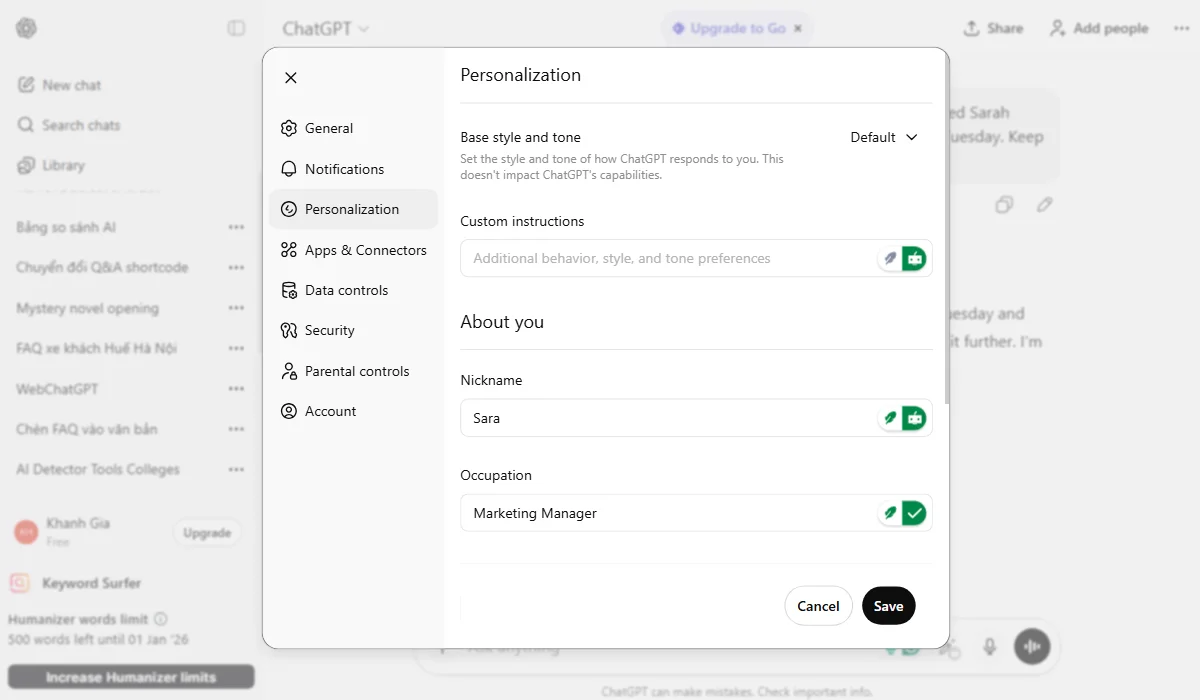Click the Increase Humanizer limits button
1200x700 pixels.
pos(131,676)
